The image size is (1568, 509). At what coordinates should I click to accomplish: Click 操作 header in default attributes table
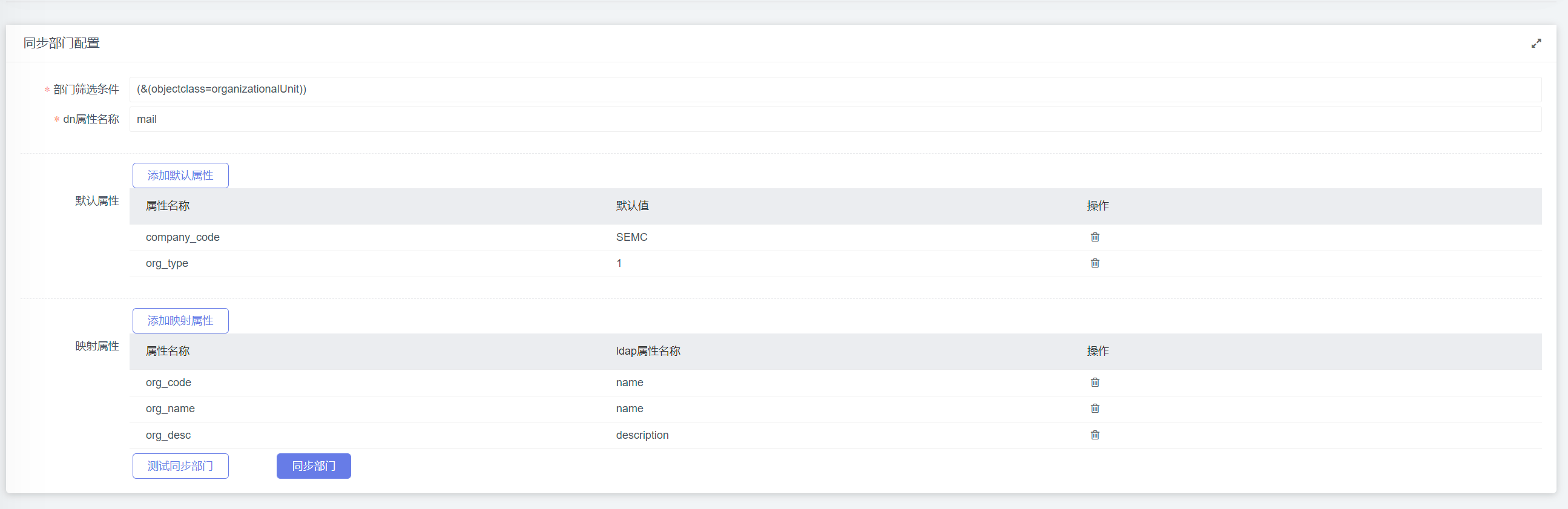(1098, 206)
